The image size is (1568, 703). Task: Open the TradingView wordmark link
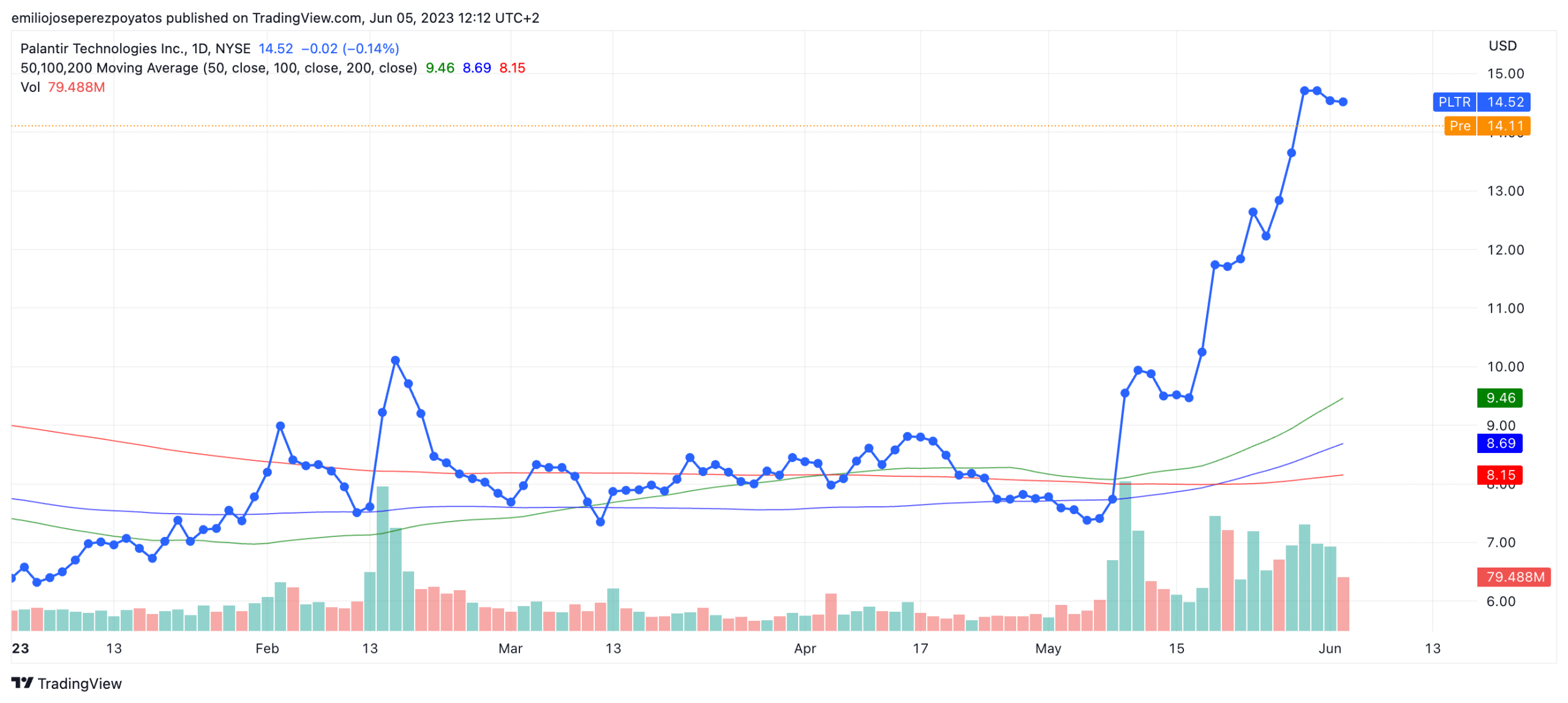coord(80,683)
